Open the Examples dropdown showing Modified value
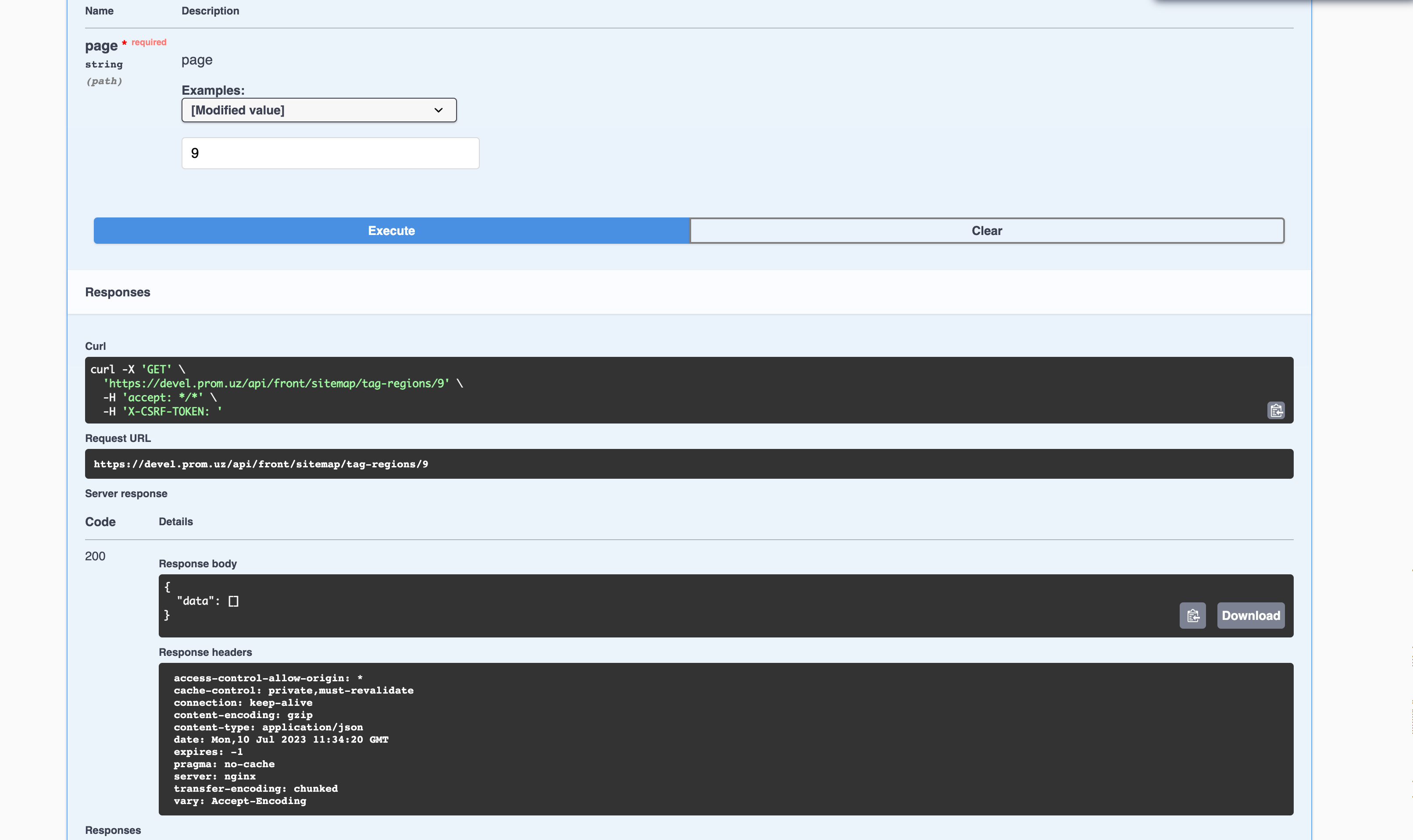 tap(319, 110)
